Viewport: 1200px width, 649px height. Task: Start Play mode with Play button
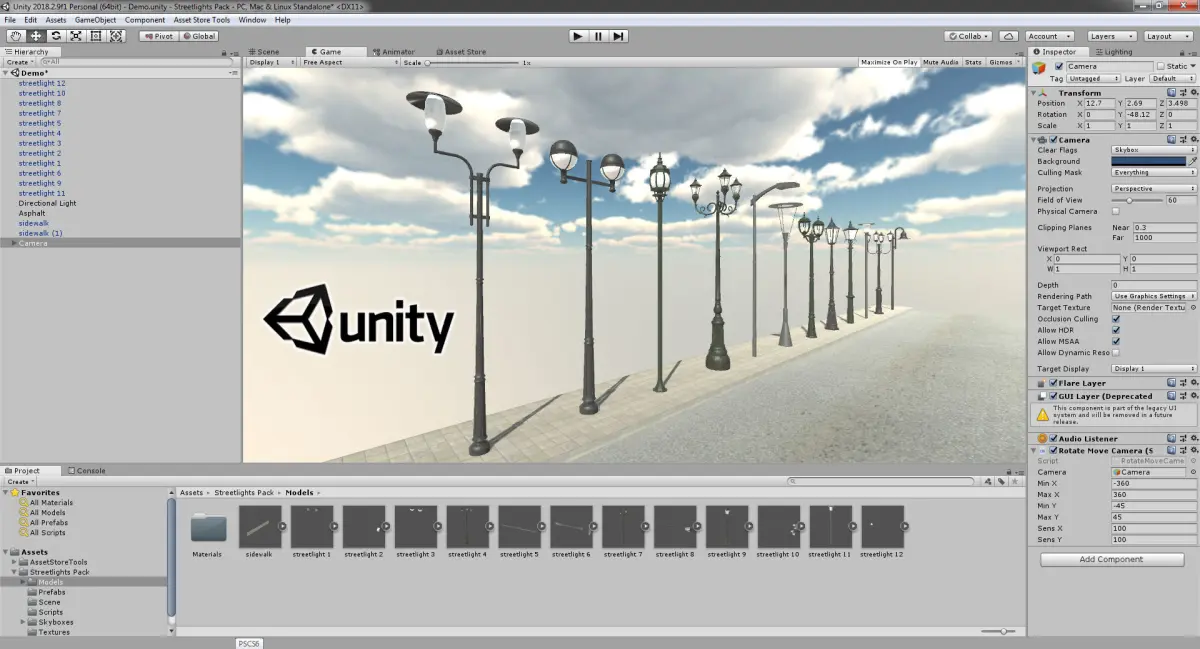tap(578, 36)
